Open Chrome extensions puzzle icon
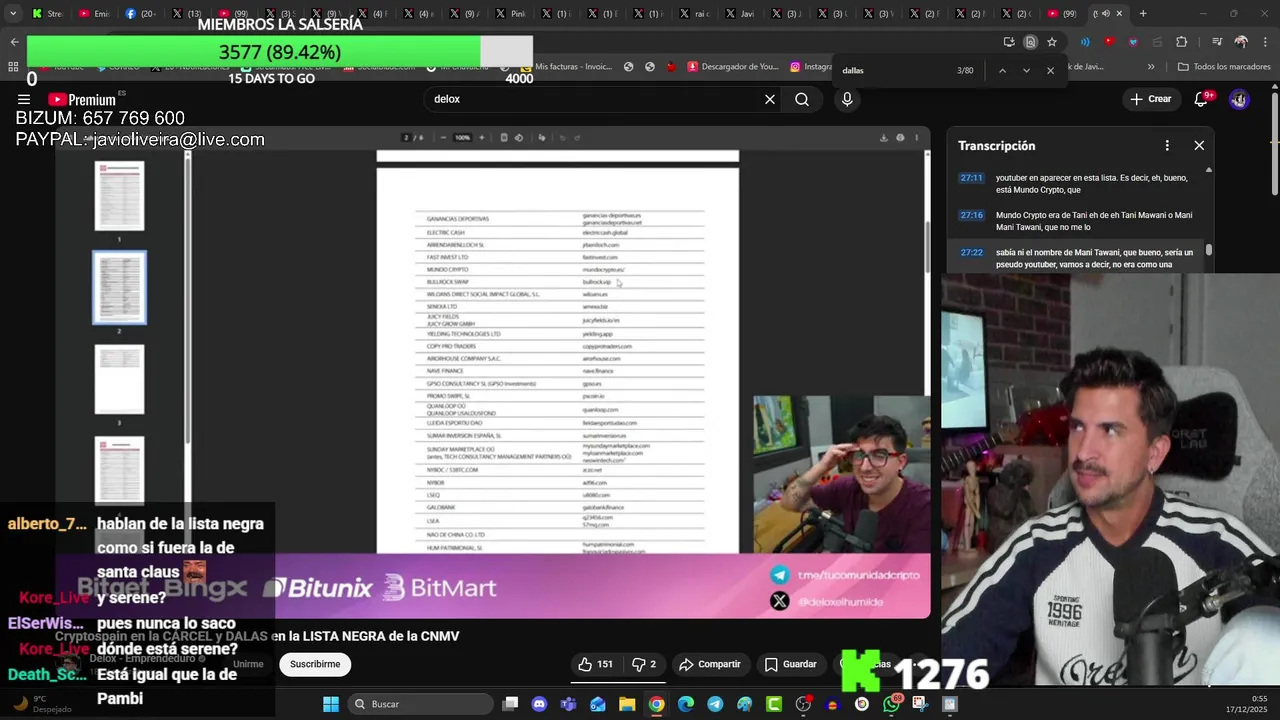Viewport: 1280px width, 720px height. [1182, 42]
